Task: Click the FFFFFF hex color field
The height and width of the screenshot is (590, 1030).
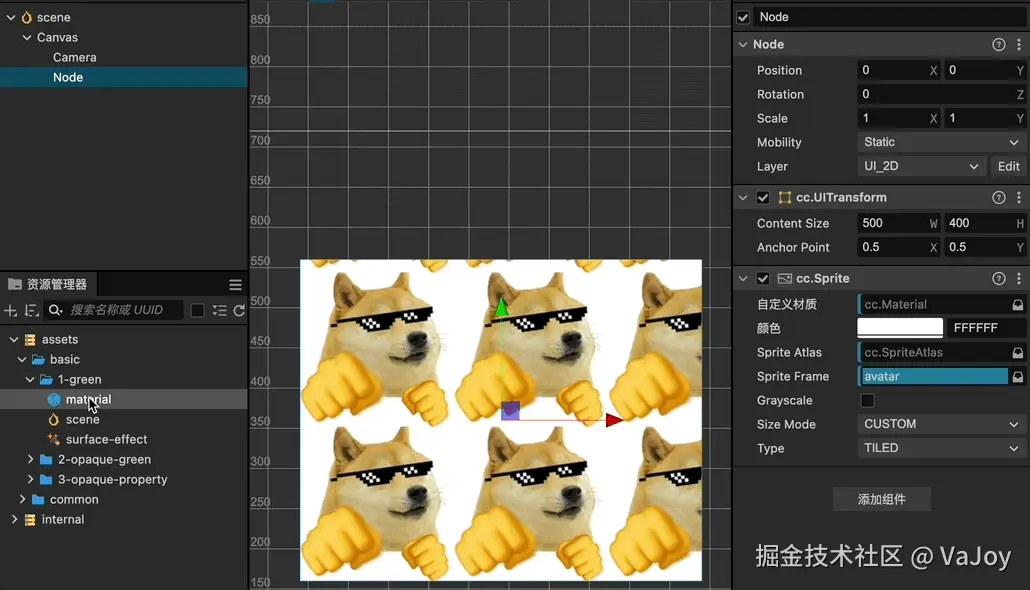Action: (986, 328)
